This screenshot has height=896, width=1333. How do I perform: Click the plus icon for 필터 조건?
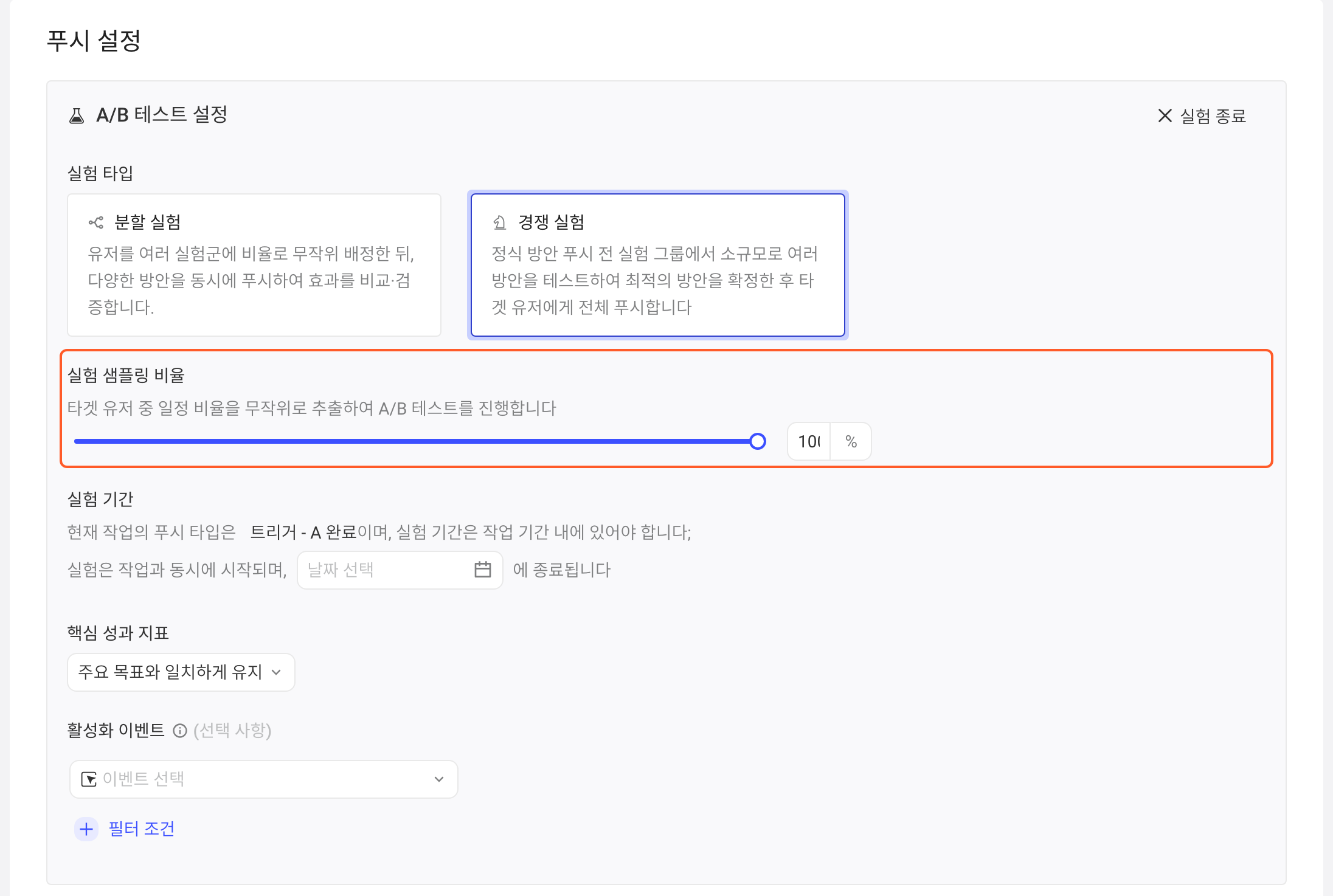click(x=86, y=829)
